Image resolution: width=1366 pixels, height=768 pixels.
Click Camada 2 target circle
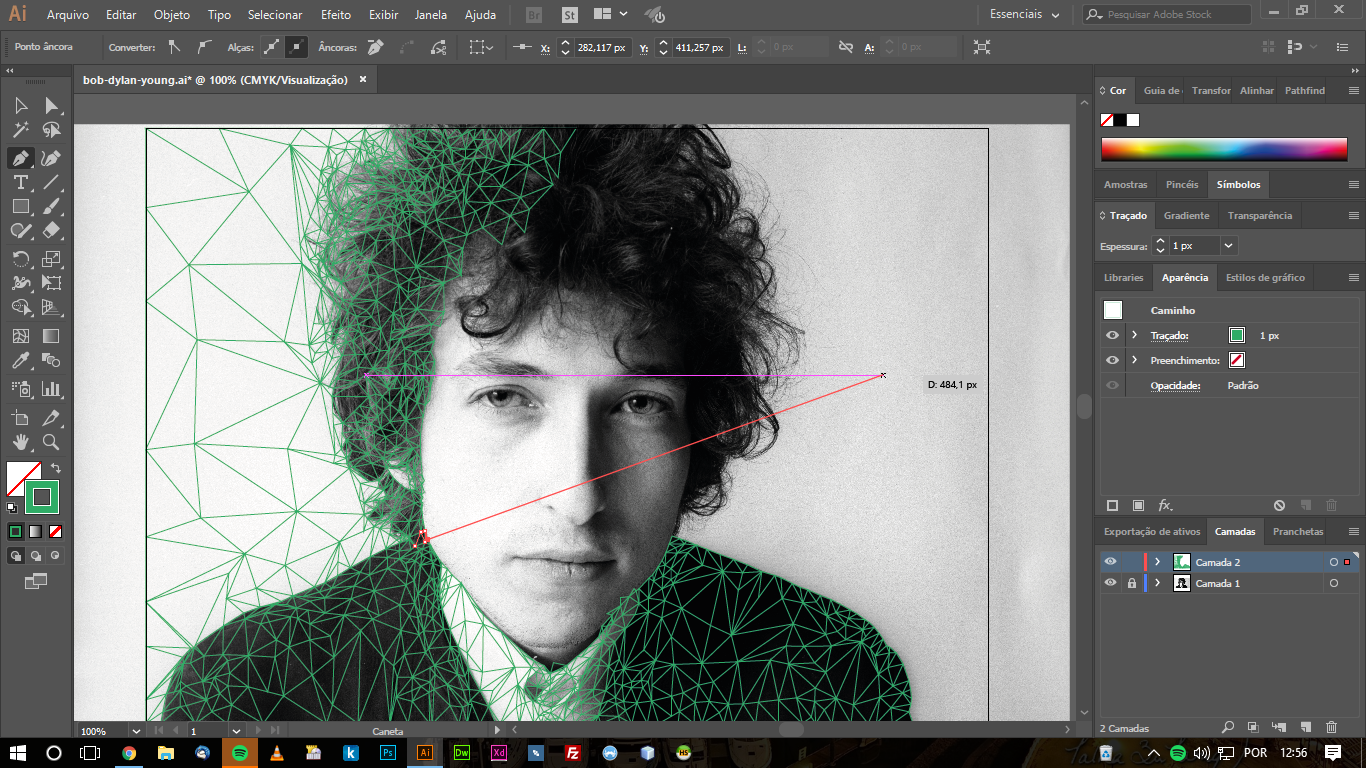pos(1334,562)
